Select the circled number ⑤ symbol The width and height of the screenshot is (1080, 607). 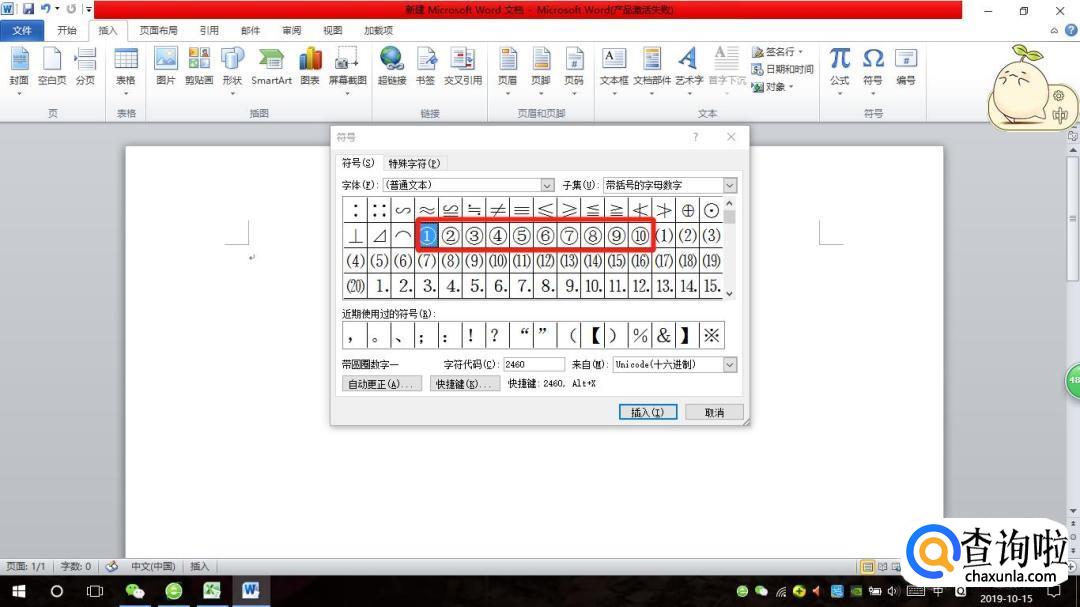[x=521, y=236]
